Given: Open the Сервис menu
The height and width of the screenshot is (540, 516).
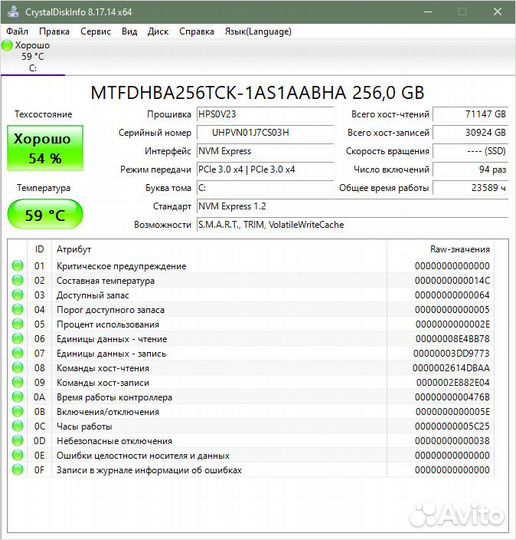Looking at the screenshot, I should pos(95,31).
